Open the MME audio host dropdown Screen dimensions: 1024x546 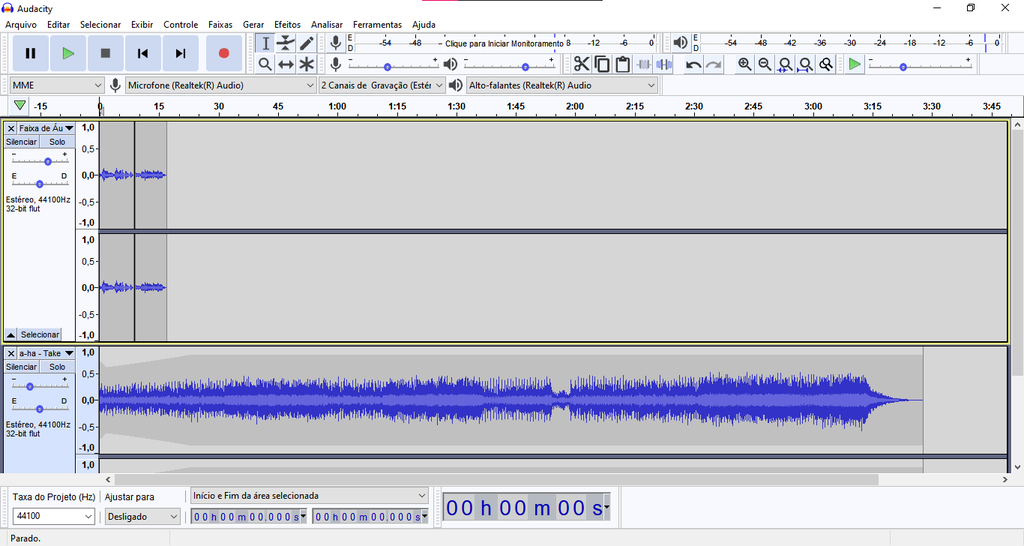(x=57, y=86)
